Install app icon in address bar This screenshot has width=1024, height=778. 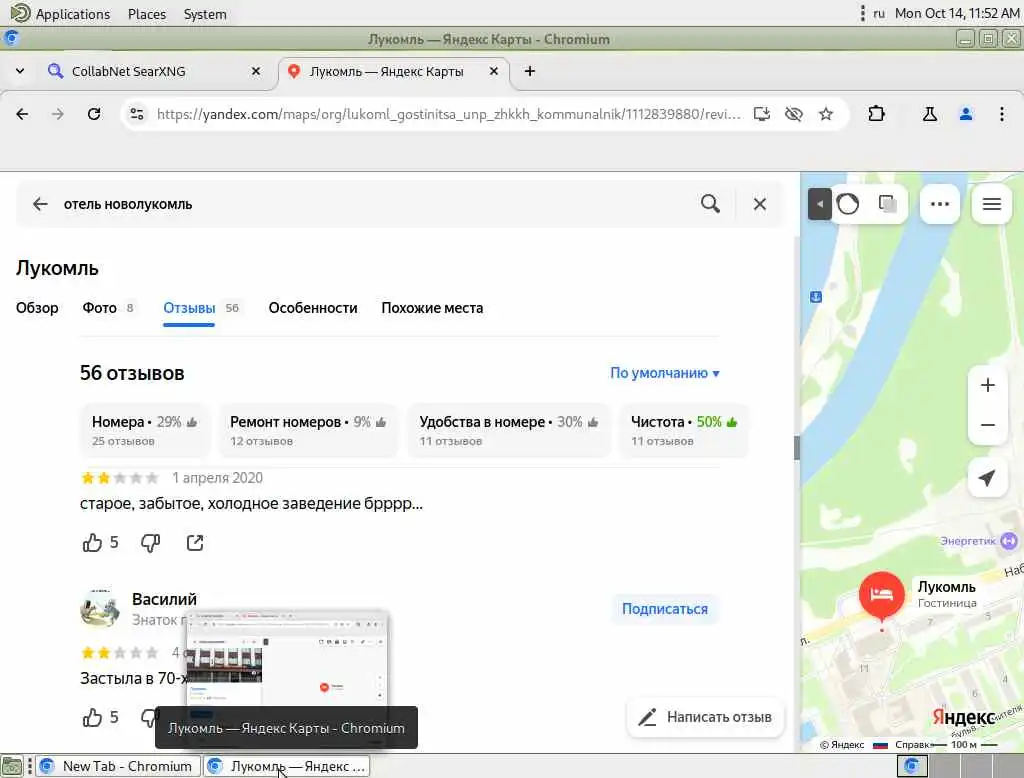761,114
